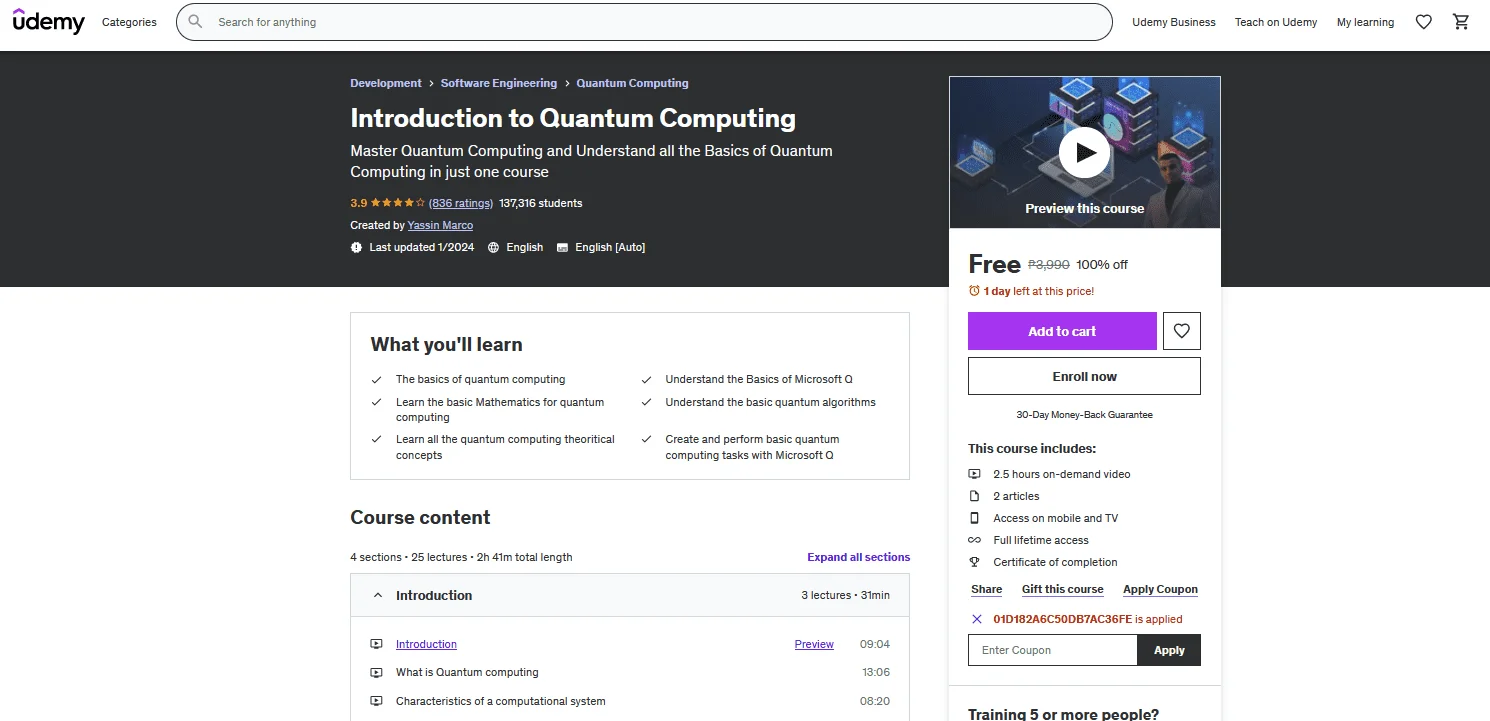The width and height of the screenshot is (1490, 721).
Task: Click the 3.9 rating number
Action: (358, 203)
